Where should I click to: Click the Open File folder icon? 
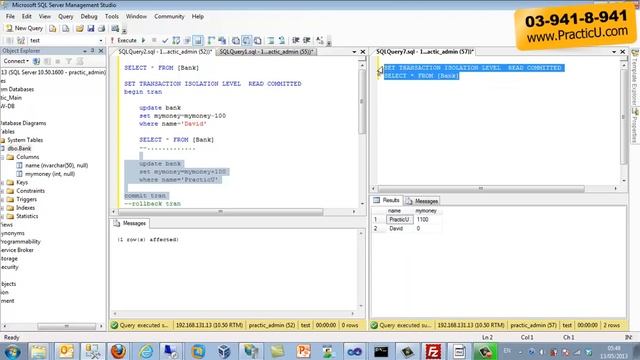pyautogui.click(x=80, y=28)
